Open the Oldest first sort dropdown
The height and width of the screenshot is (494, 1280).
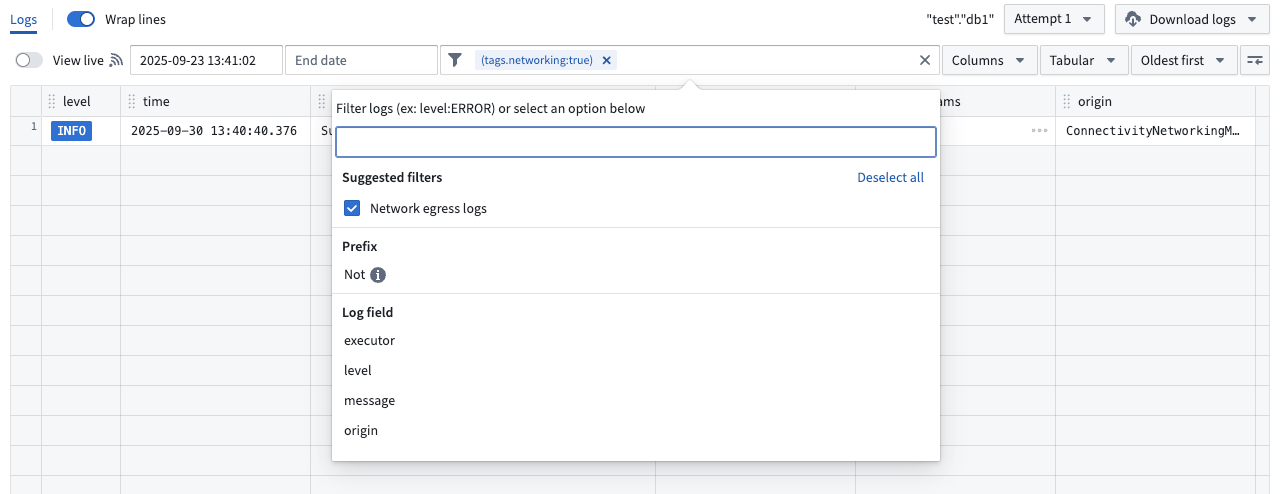[1183, 60]
